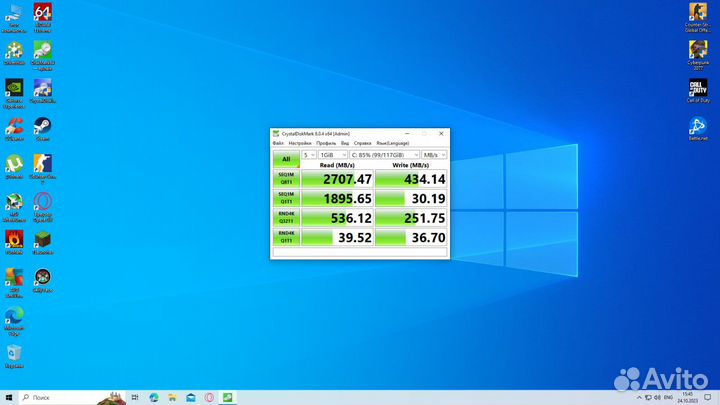This screenshot has width=720, height=405.
Task: Open the Файл menu
Action: 278,143
